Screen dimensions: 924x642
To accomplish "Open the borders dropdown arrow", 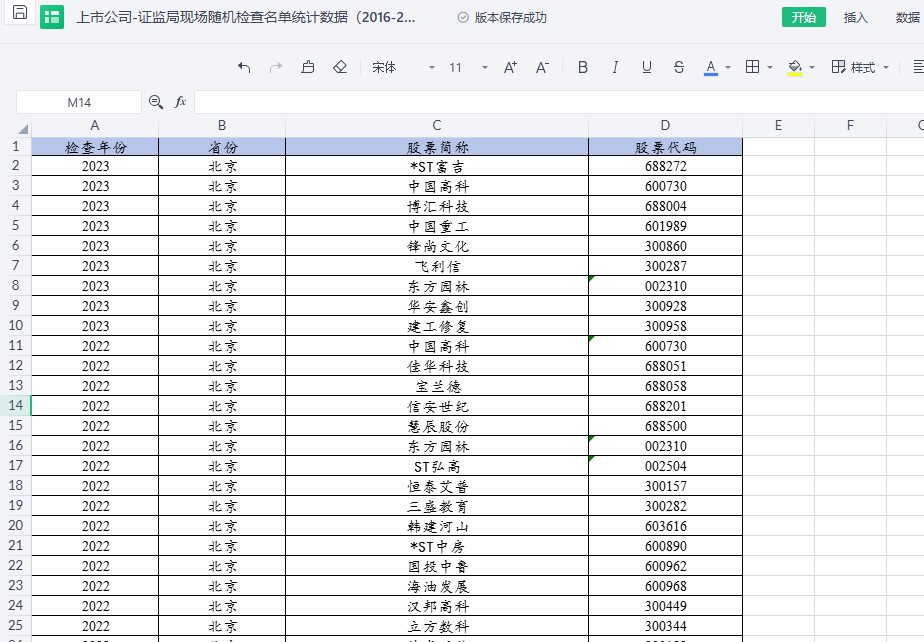I will [770, 68].
